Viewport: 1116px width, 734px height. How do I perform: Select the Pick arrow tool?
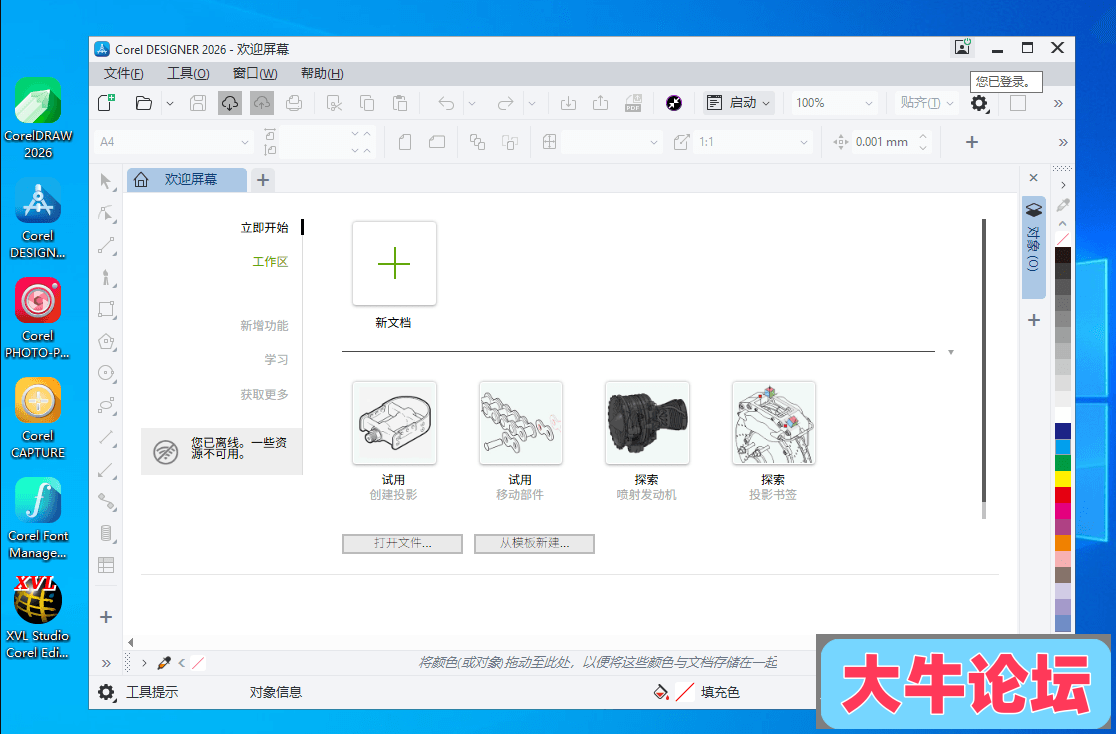(106, 182)
